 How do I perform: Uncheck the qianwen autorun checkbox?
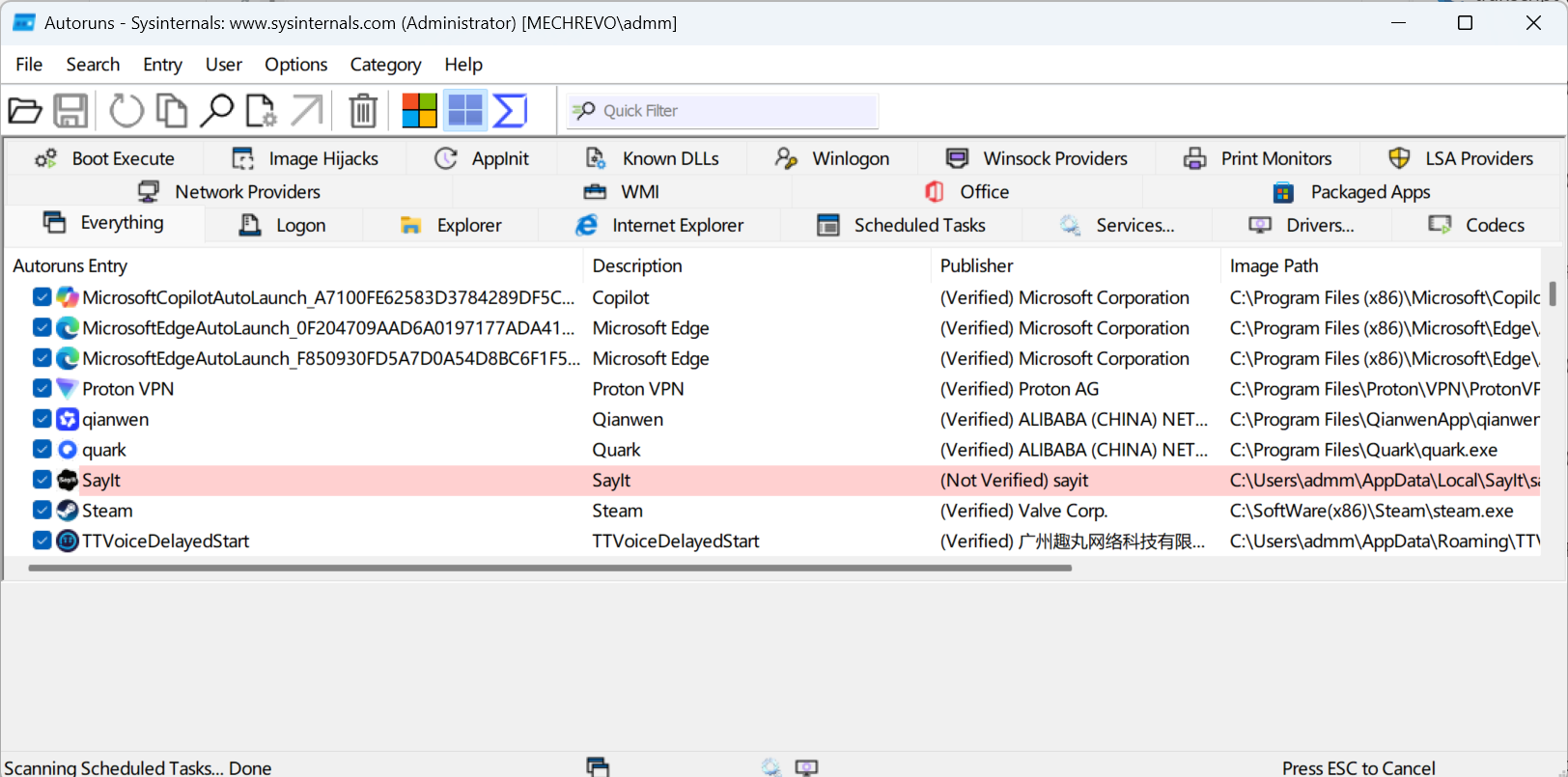point(42,419)
